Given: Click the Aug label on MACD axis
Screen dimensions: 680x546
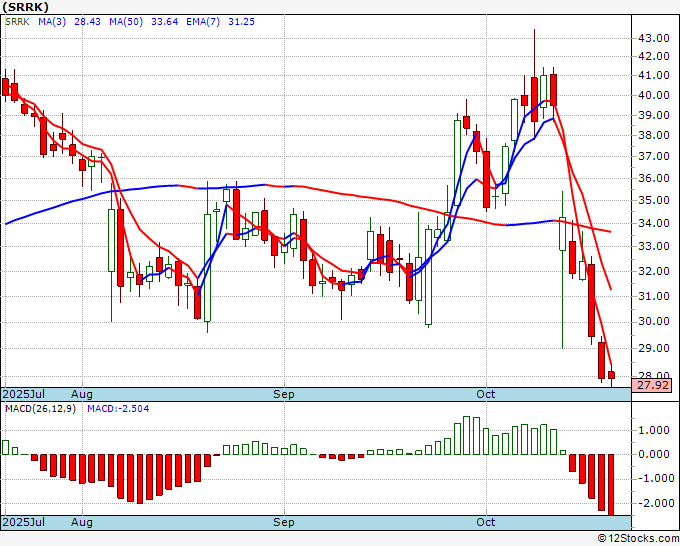Looking at the screenshot, I should tap(82, 522).
